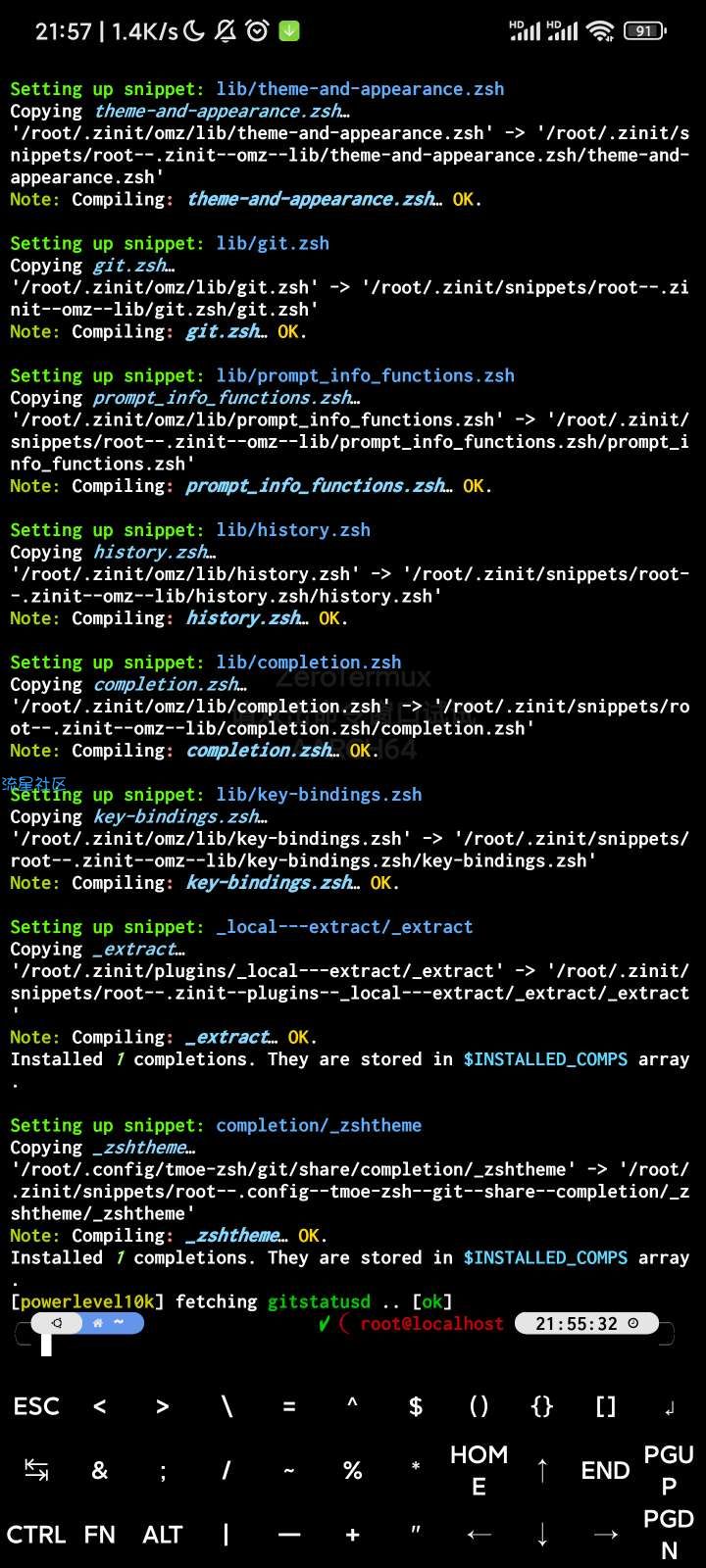The height and width of the screenshot is (1568, 706).
Task: Tap the HOME key
Action: pyautogui.click(x=479, y=1470)
